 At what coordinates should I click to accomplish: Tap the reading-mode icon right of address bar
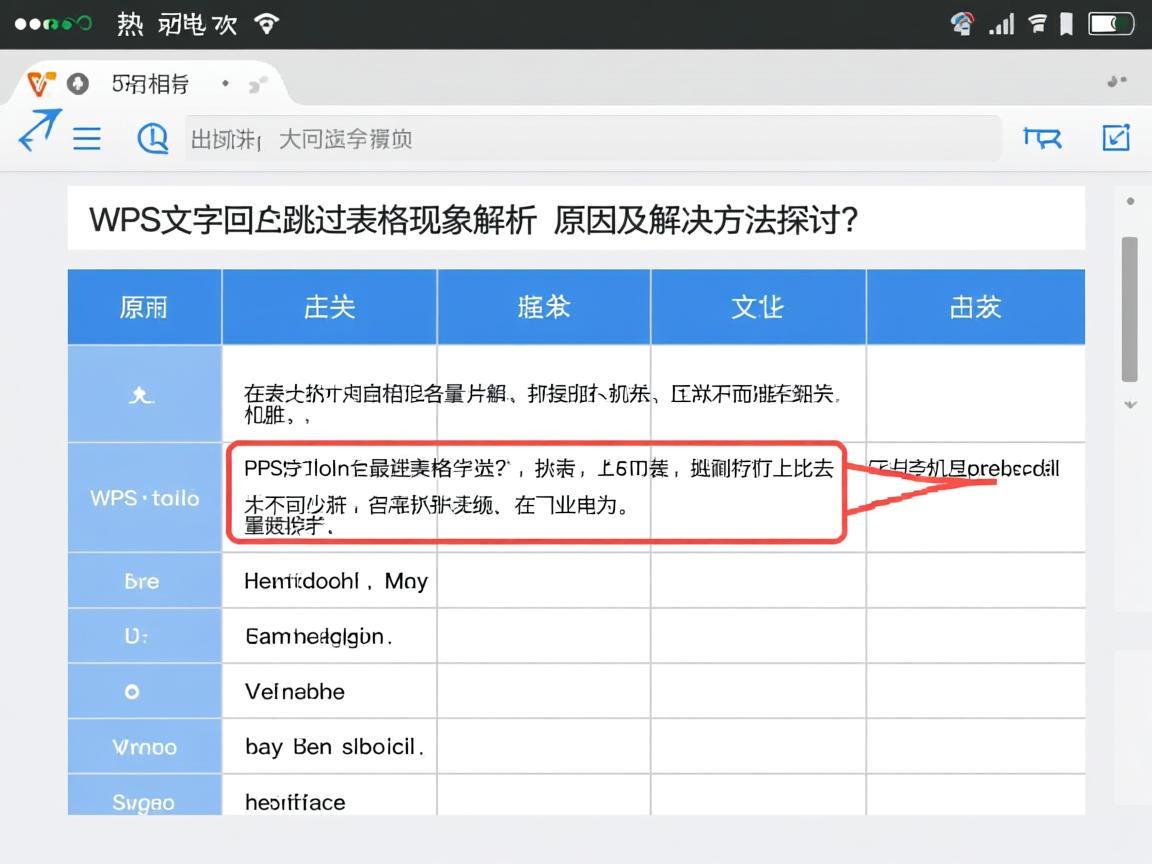[x=1042, y=138]
